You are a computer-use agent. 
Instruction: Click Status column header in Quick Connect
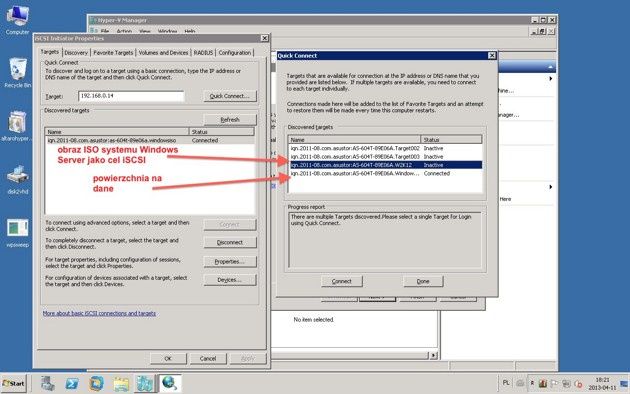(x=451, y=140)
